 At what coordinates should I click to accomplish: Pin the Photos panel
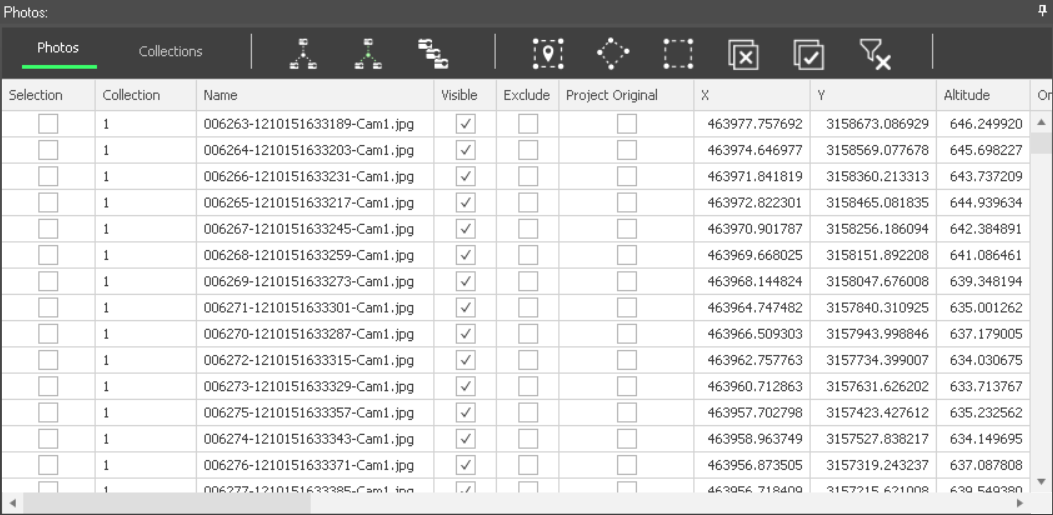(1042, 11)
